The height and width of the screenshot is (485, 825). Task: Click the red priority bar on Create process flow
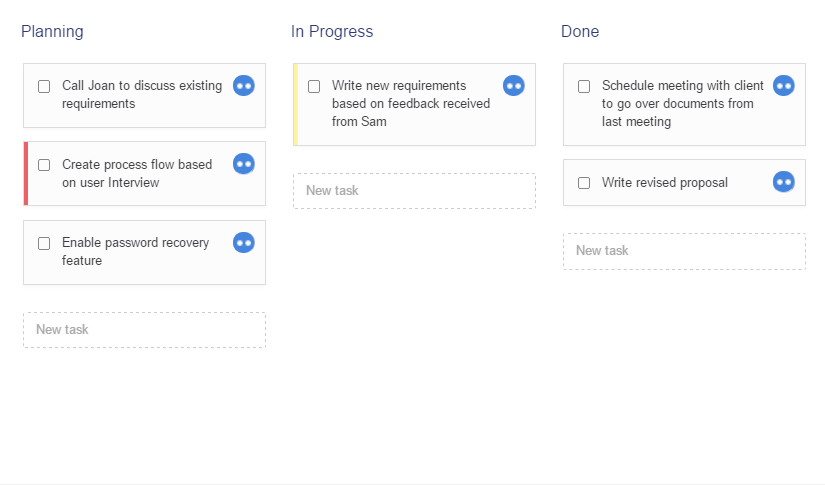[x=26, y=173]
